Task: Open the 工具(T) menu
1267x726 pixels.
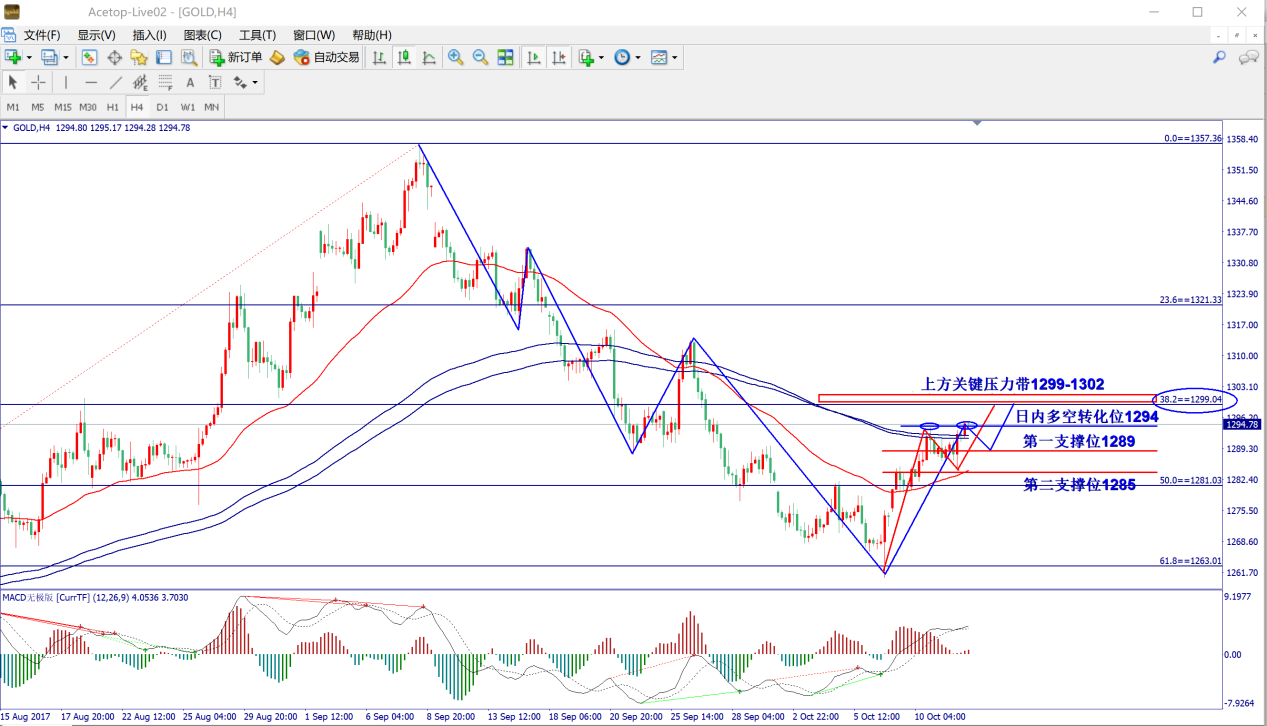Action: (x=257, y=35)
